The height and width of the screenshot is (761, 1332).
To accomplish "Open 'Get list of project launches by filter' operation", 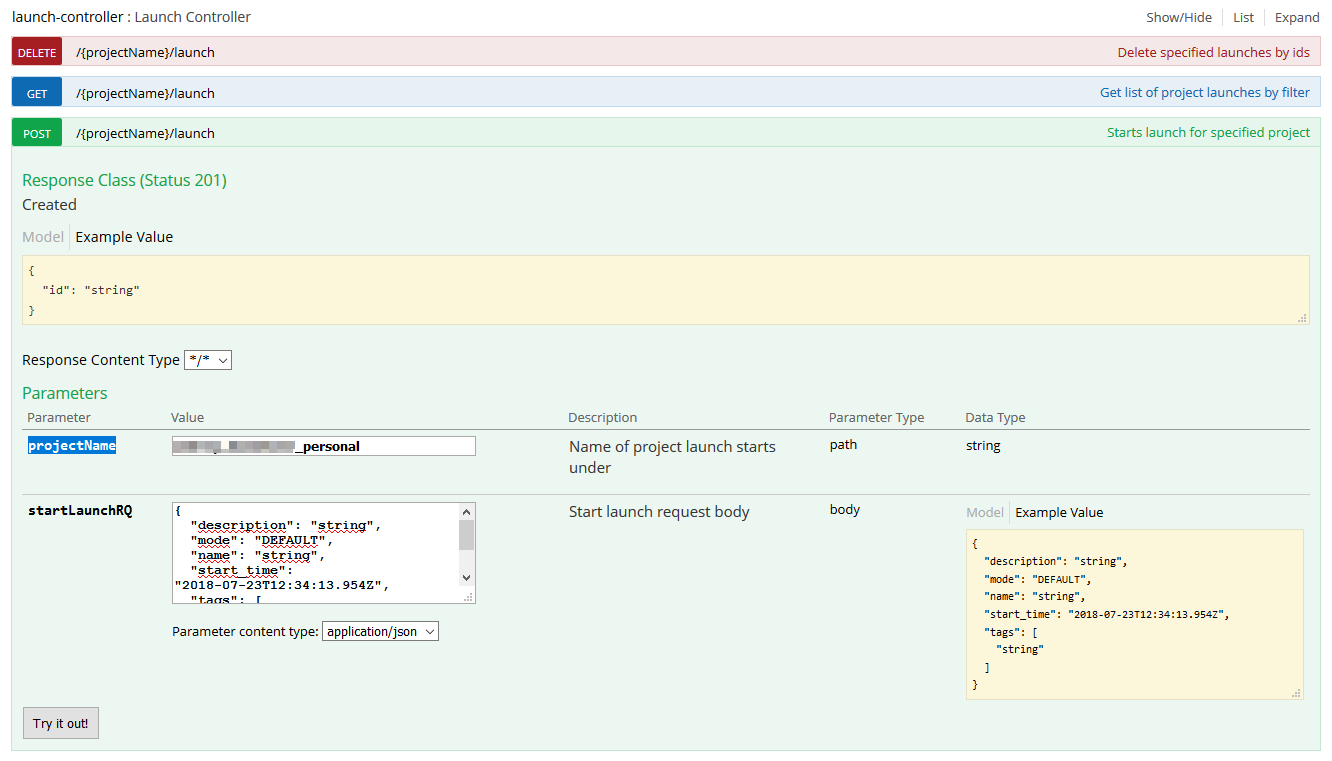I will 1204,91.
